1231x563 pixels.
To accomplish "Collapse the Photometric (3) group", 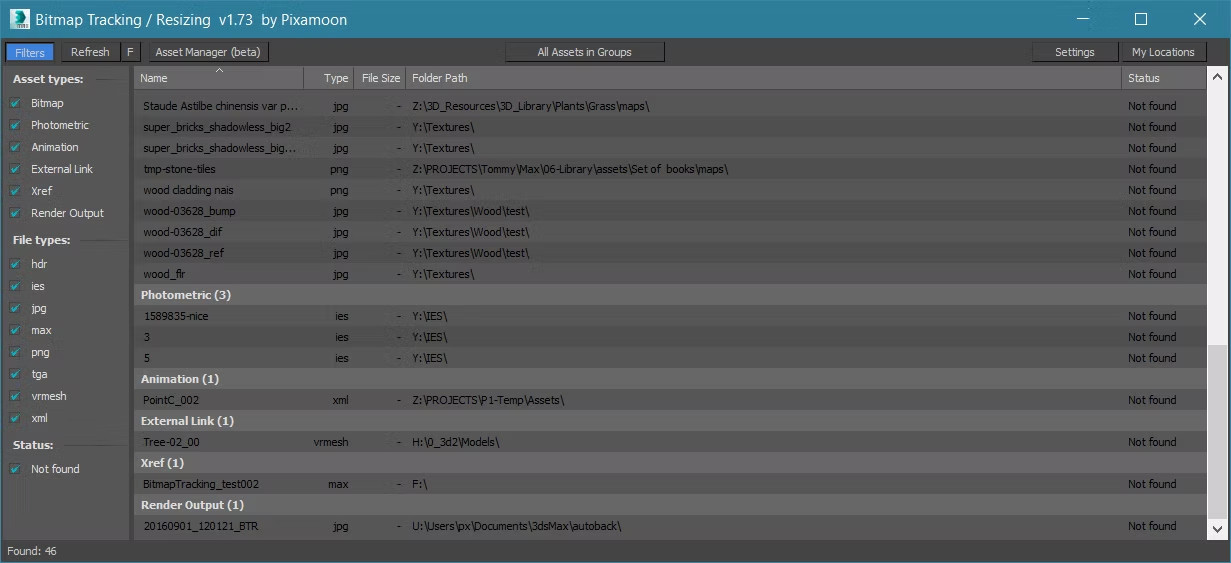I will (670, 295).
